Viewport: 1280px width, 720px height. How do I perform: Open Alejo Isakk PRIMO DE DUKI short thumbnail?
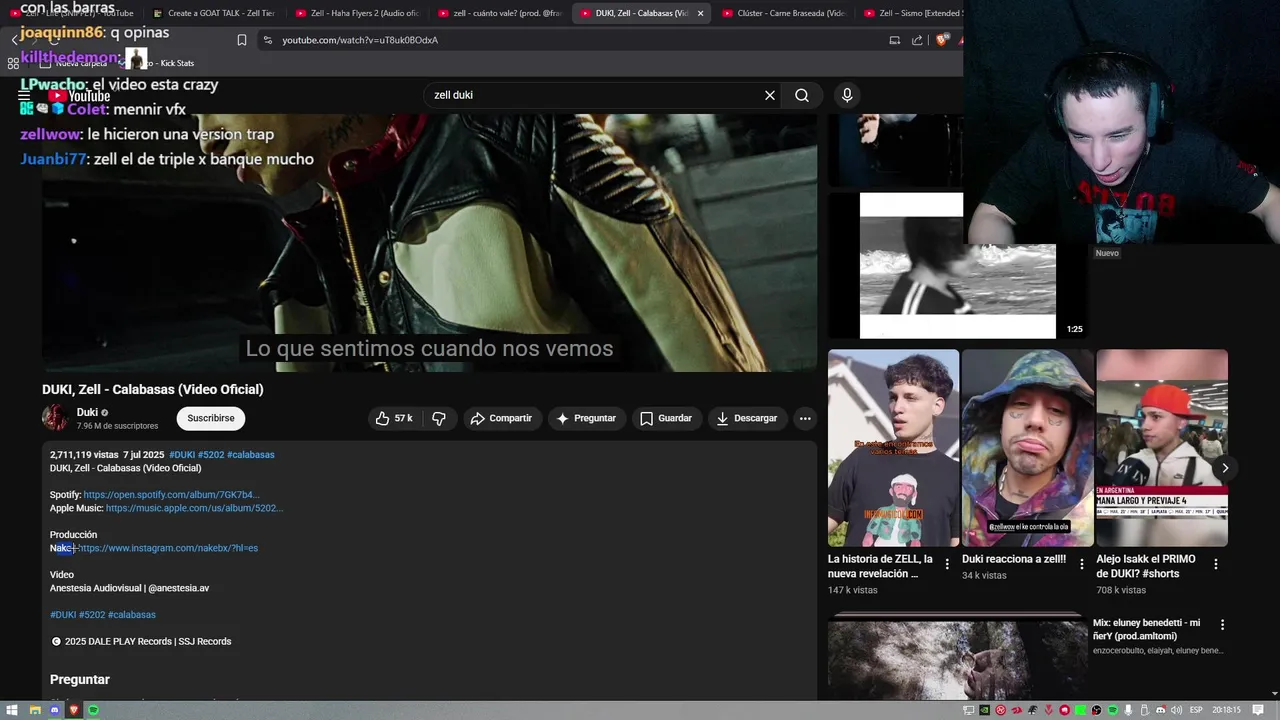click(1161, 448)
